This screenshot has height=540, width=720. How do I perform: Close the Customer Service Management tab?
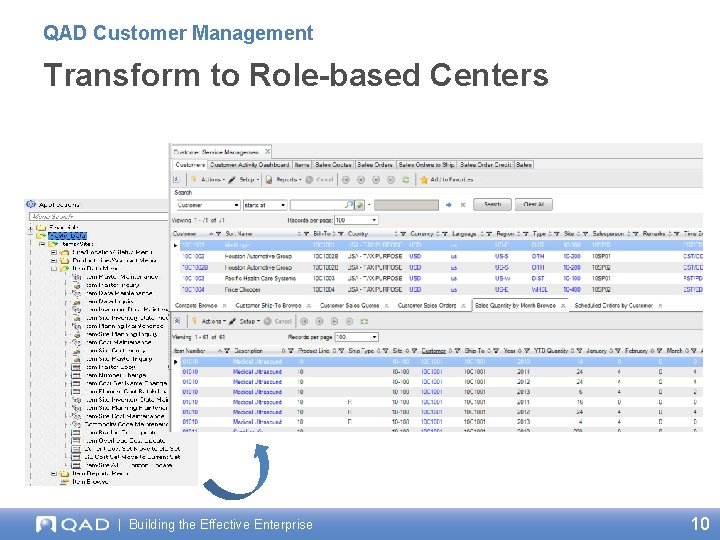267,151
